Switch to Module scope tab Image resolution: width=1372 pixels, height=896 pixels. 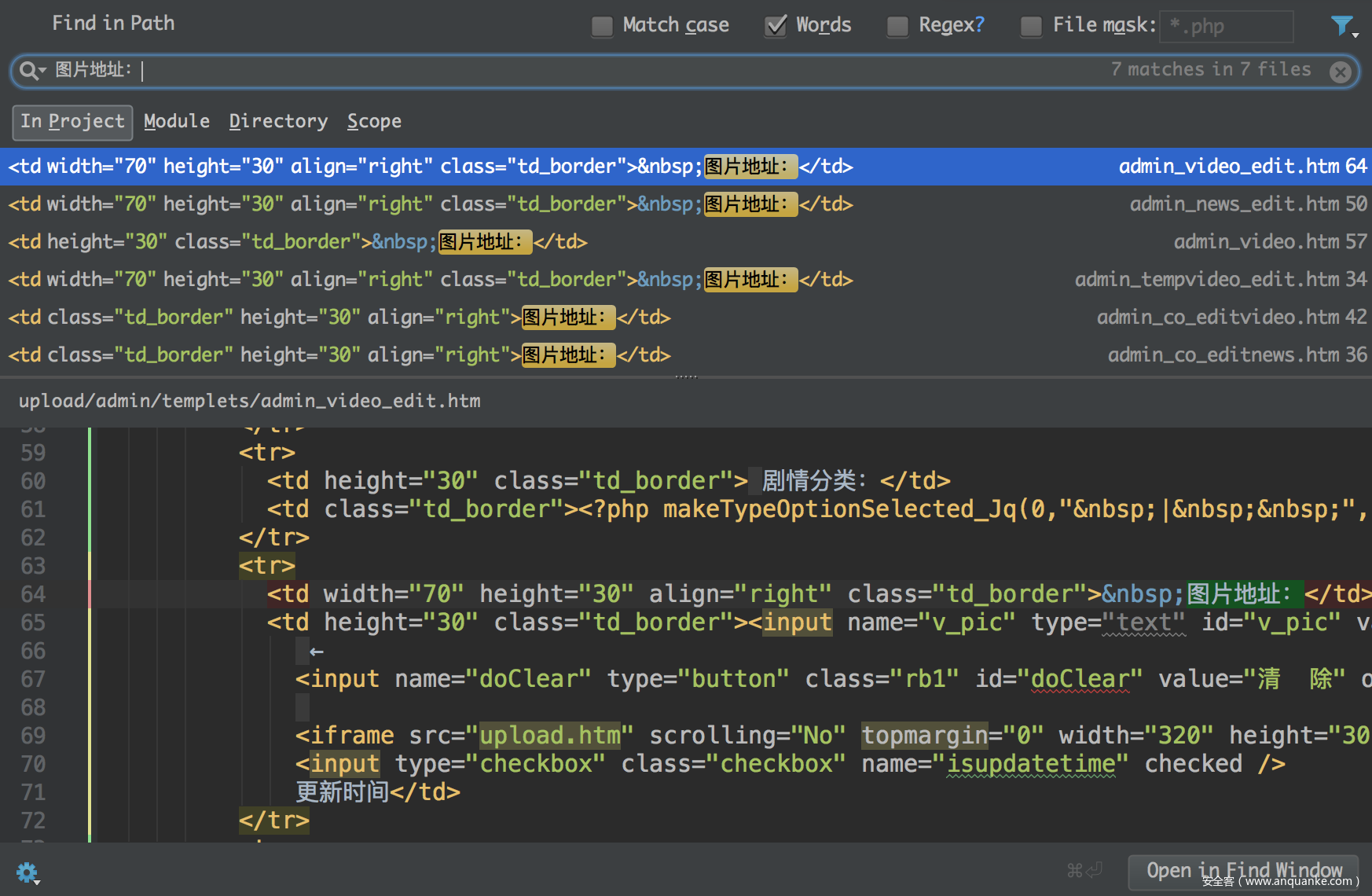177,121
